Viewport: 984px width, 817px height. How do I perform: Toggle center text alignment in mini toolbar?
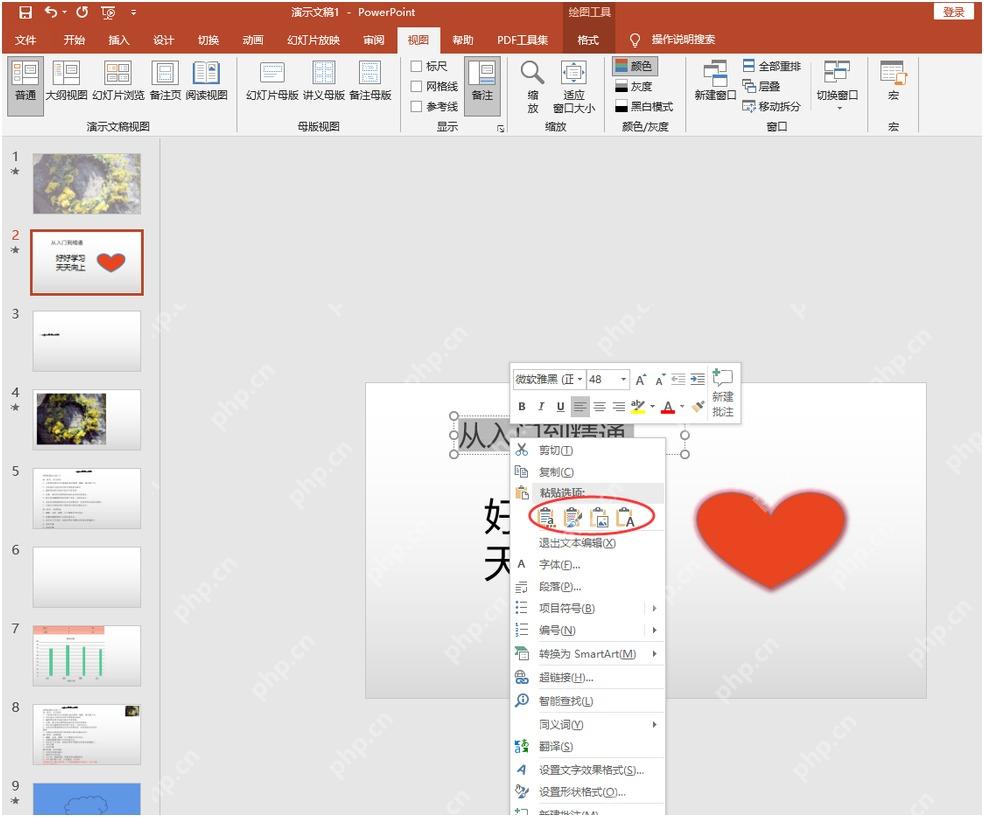(599, 407)
